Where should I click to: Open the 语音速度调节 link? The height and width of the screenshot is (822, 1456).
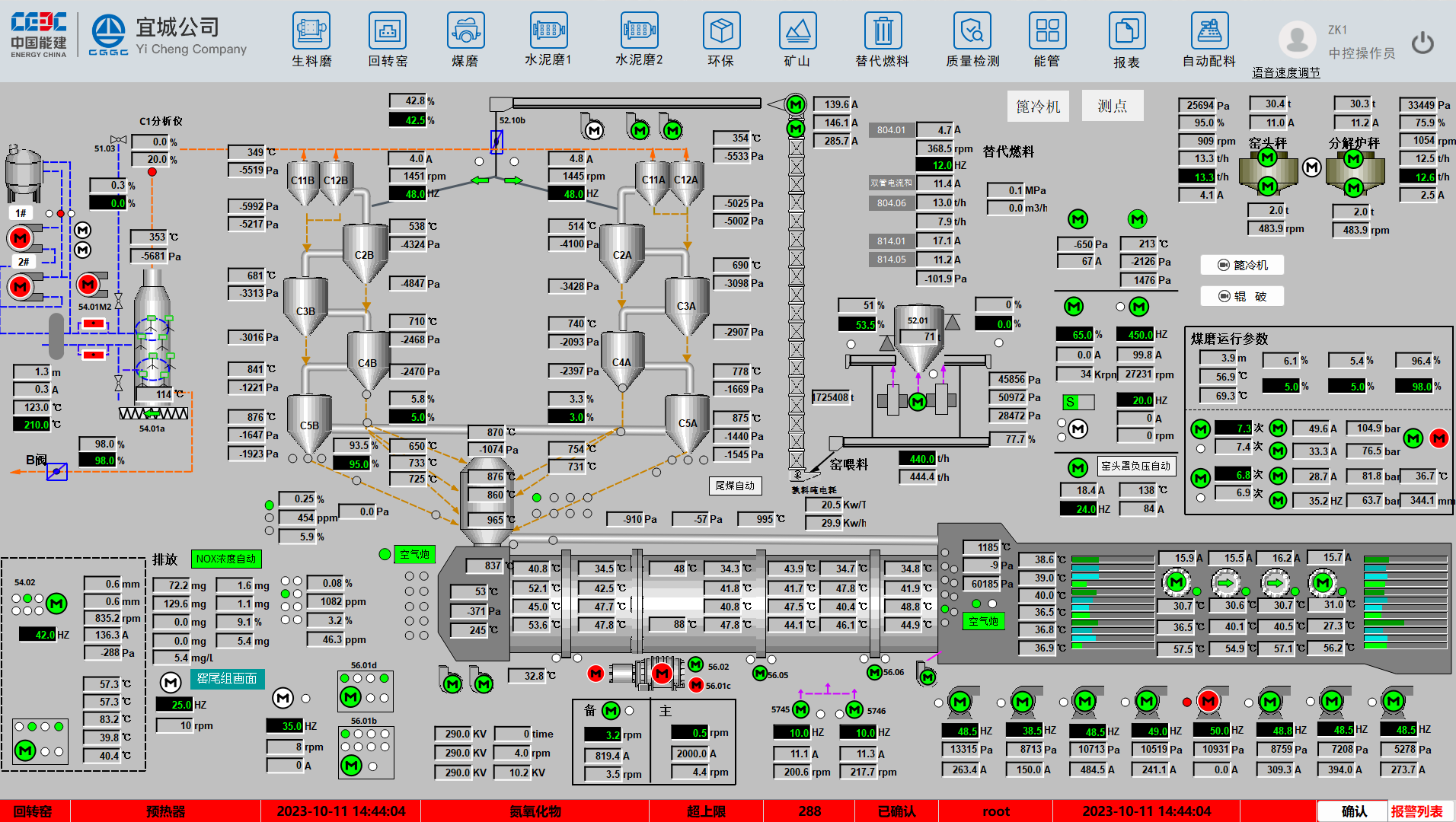click(x=1286, y=72)
